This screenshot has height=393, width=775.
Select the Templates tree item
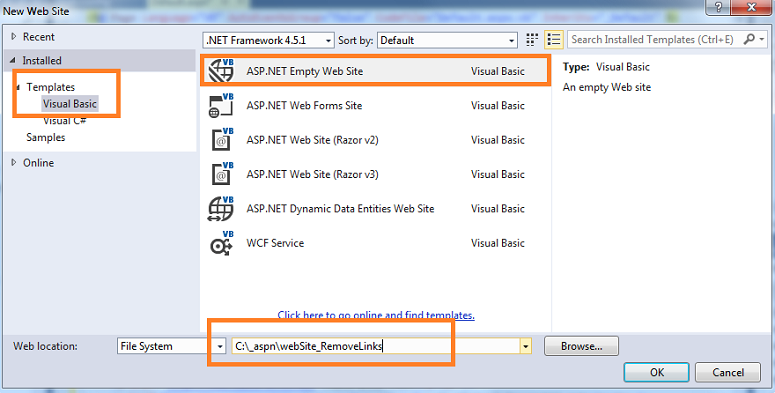click(50, 87)
